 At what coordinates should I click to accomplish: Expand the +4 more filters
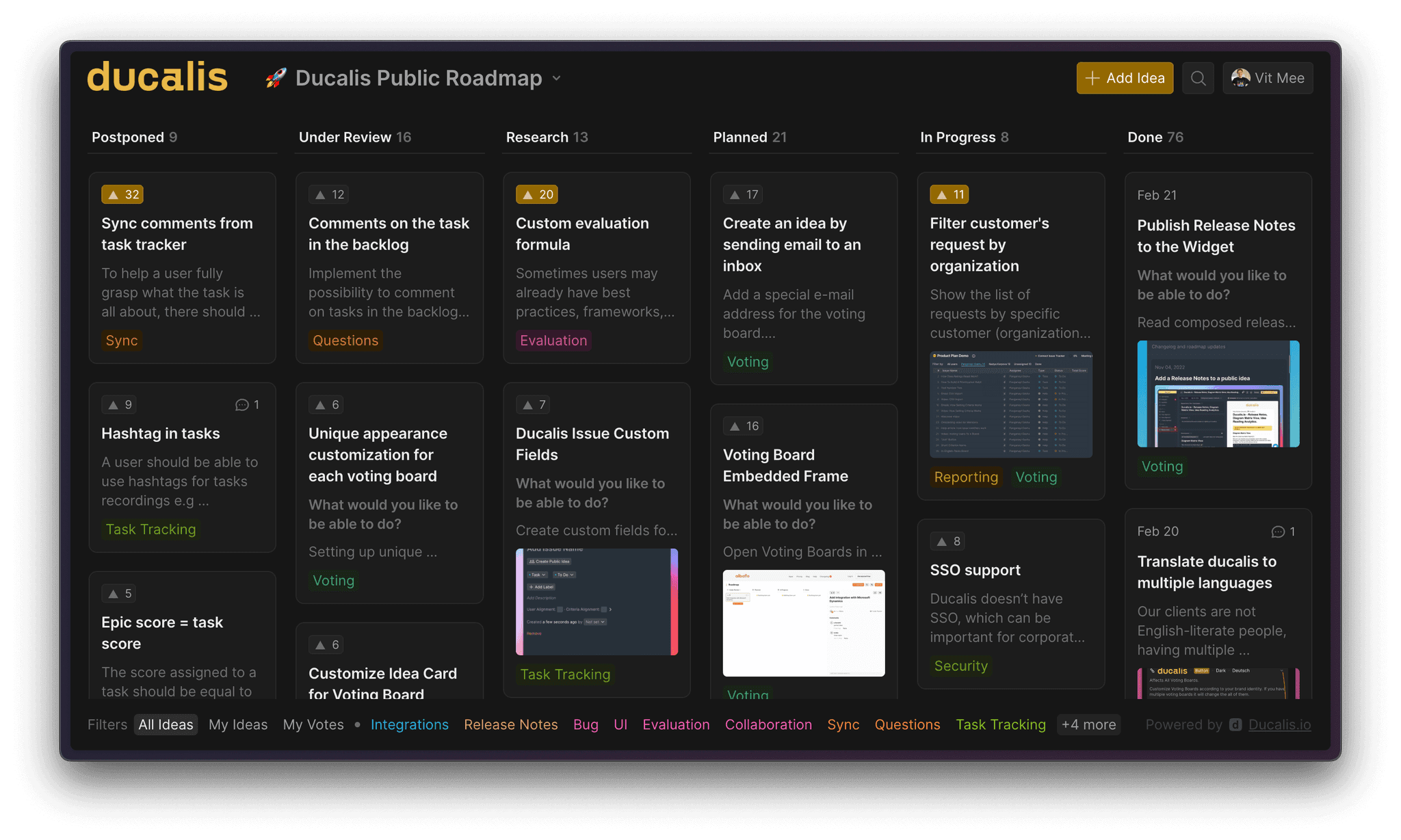click(x=1088, y=724)
